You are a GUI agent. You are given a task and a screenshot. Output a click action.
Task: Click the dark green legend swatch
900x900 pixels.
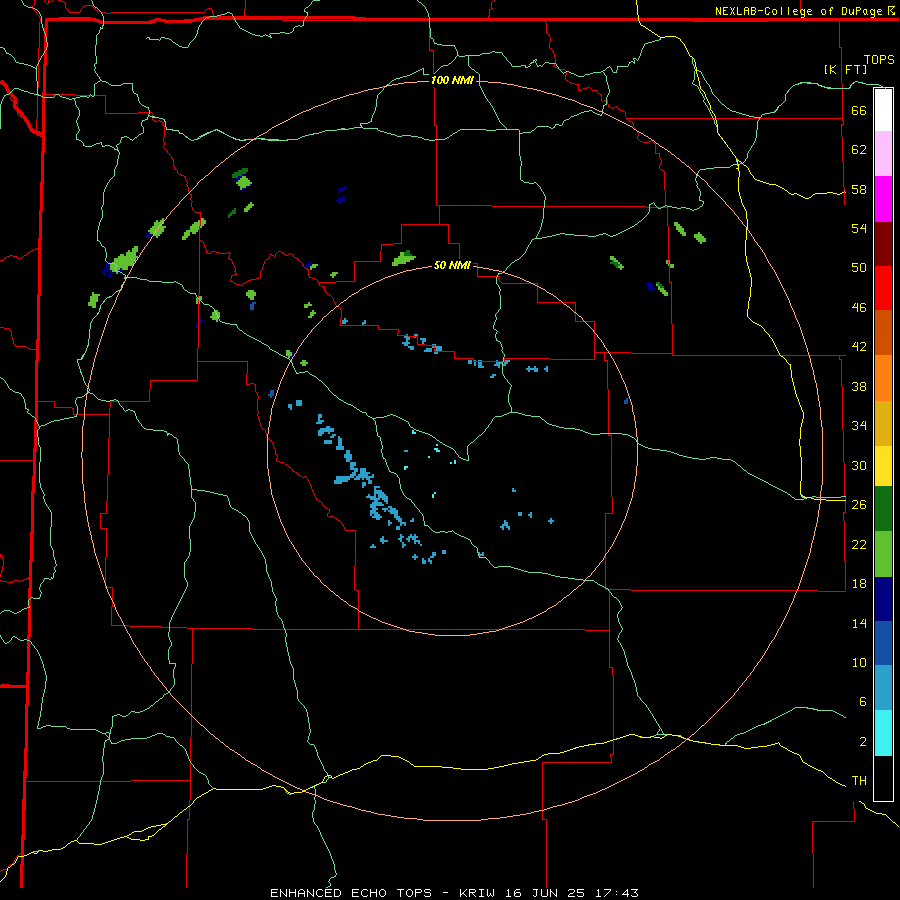[x=883, y=509]
